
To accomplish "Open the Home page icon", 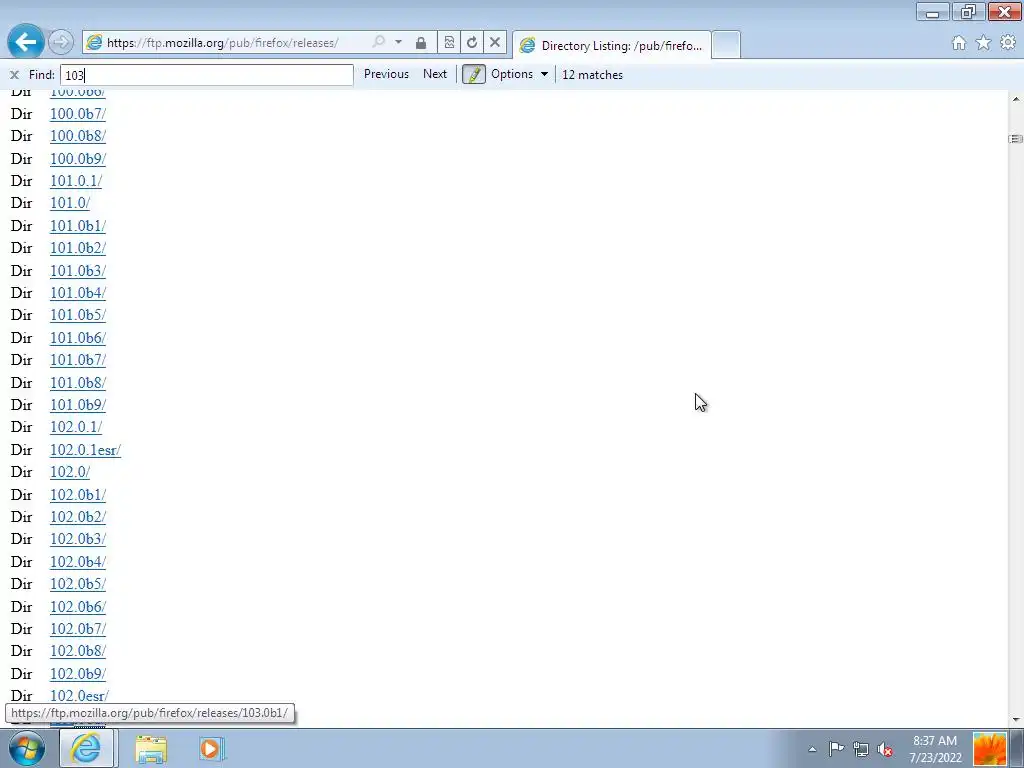I will 959,43.
